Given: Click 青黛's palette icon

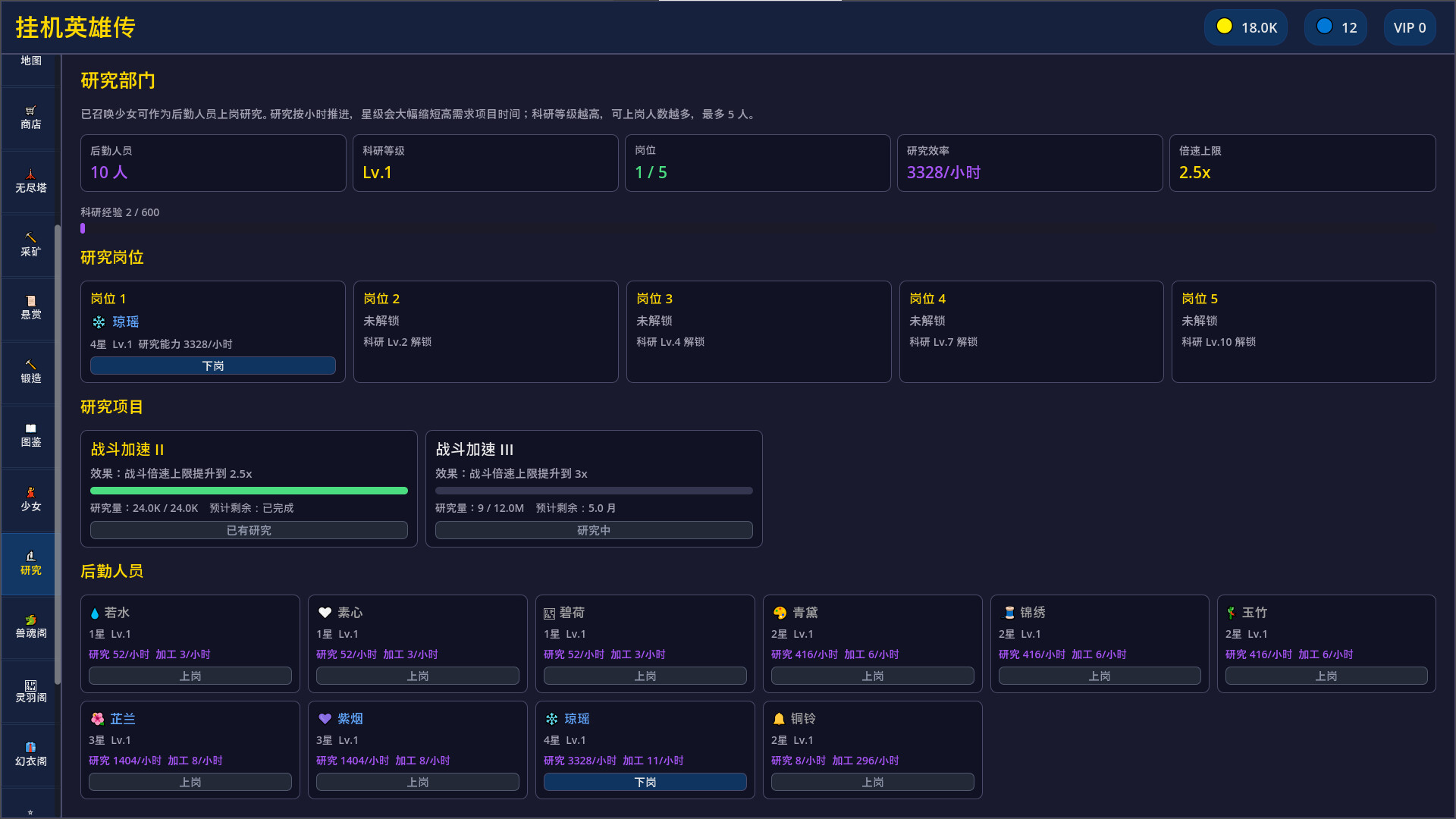Looking at the screenshot, I should point(780,613).
